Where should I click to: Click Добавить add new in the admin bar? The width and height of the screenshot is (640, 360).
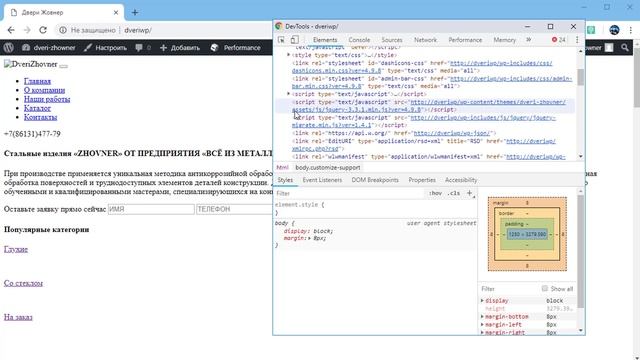pyautogui.click(x=180, y=48)
